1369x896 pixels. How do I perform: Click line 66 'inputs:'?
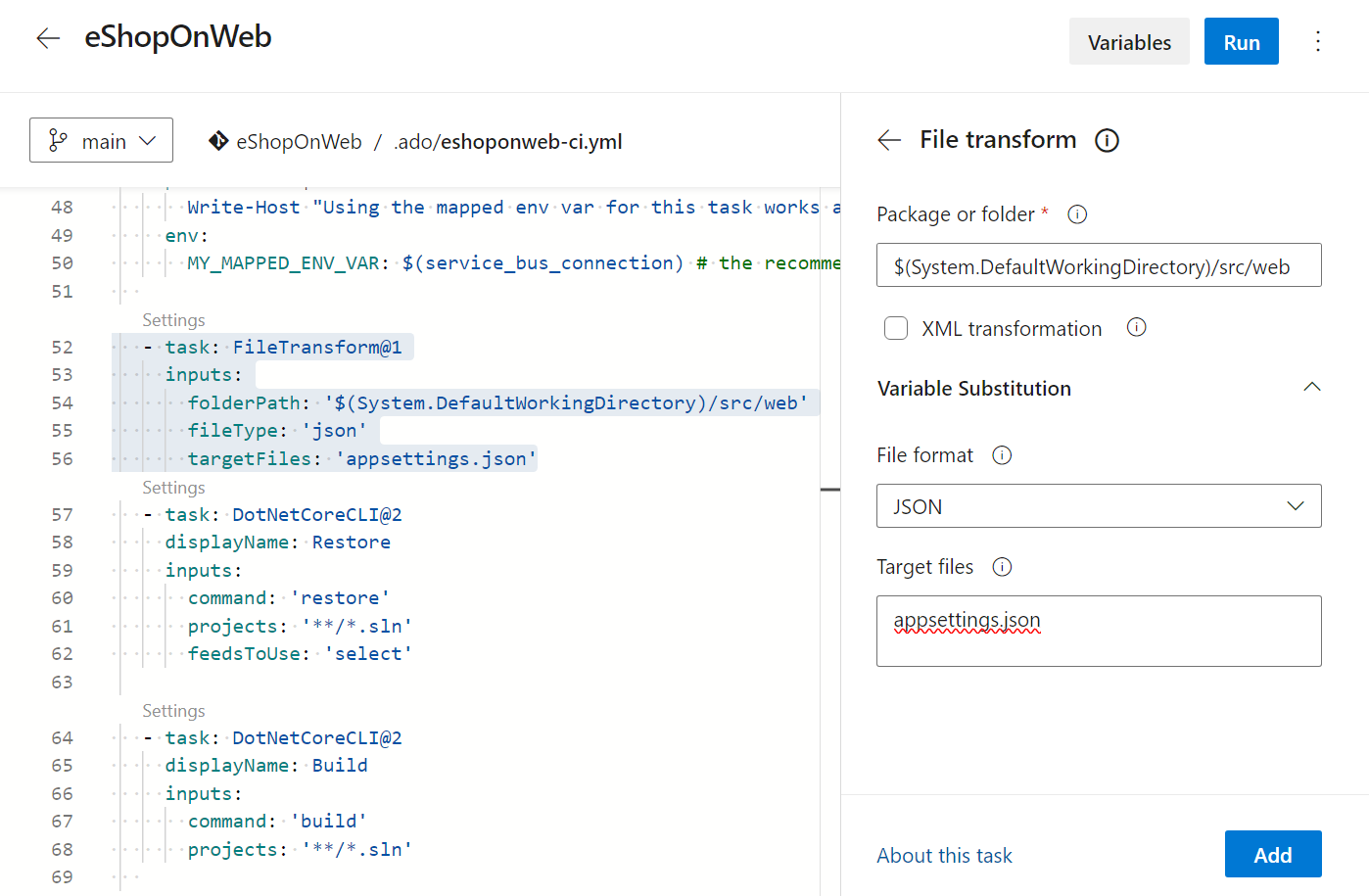204,793
